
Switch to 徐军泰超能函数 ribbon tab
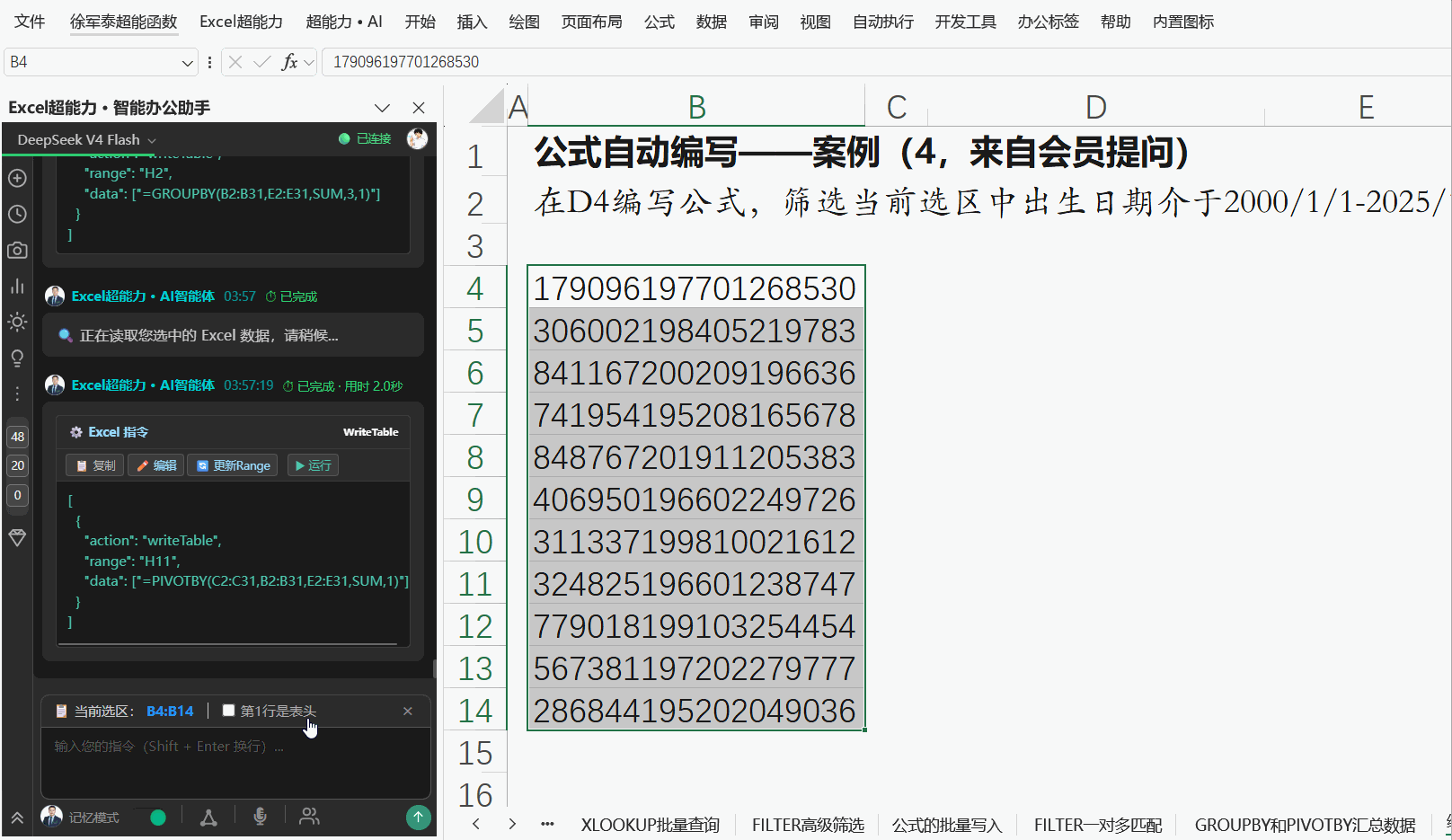pos(124,22)
